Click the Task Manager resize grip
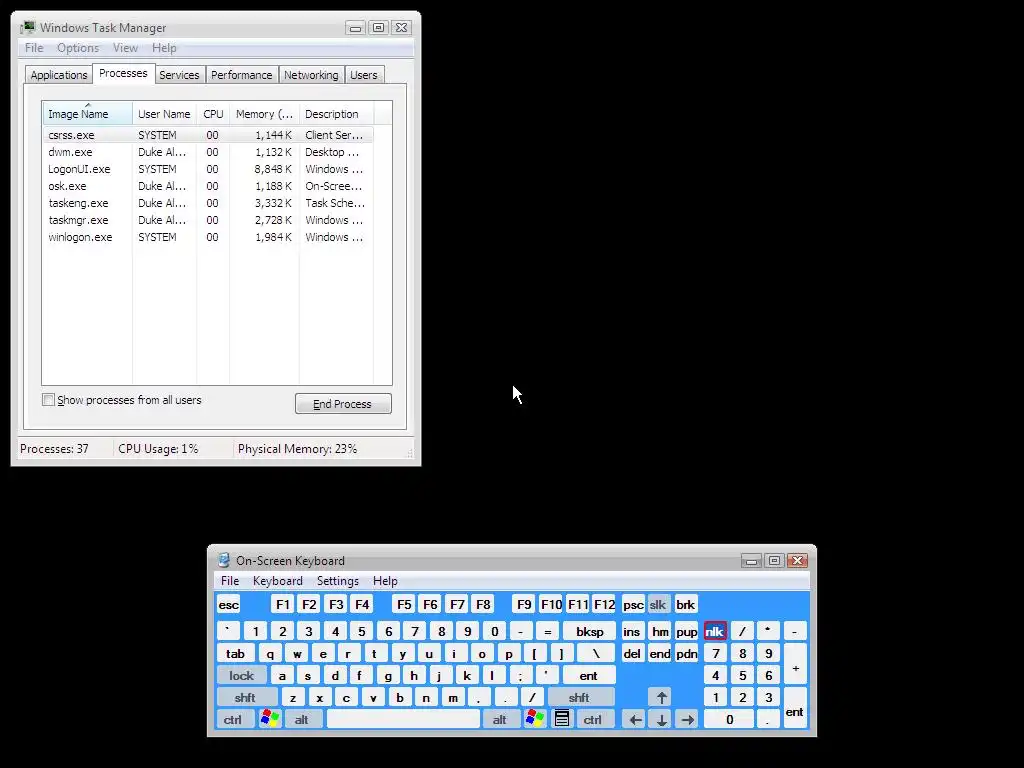 pyautogui.click(x=410, y=453)
